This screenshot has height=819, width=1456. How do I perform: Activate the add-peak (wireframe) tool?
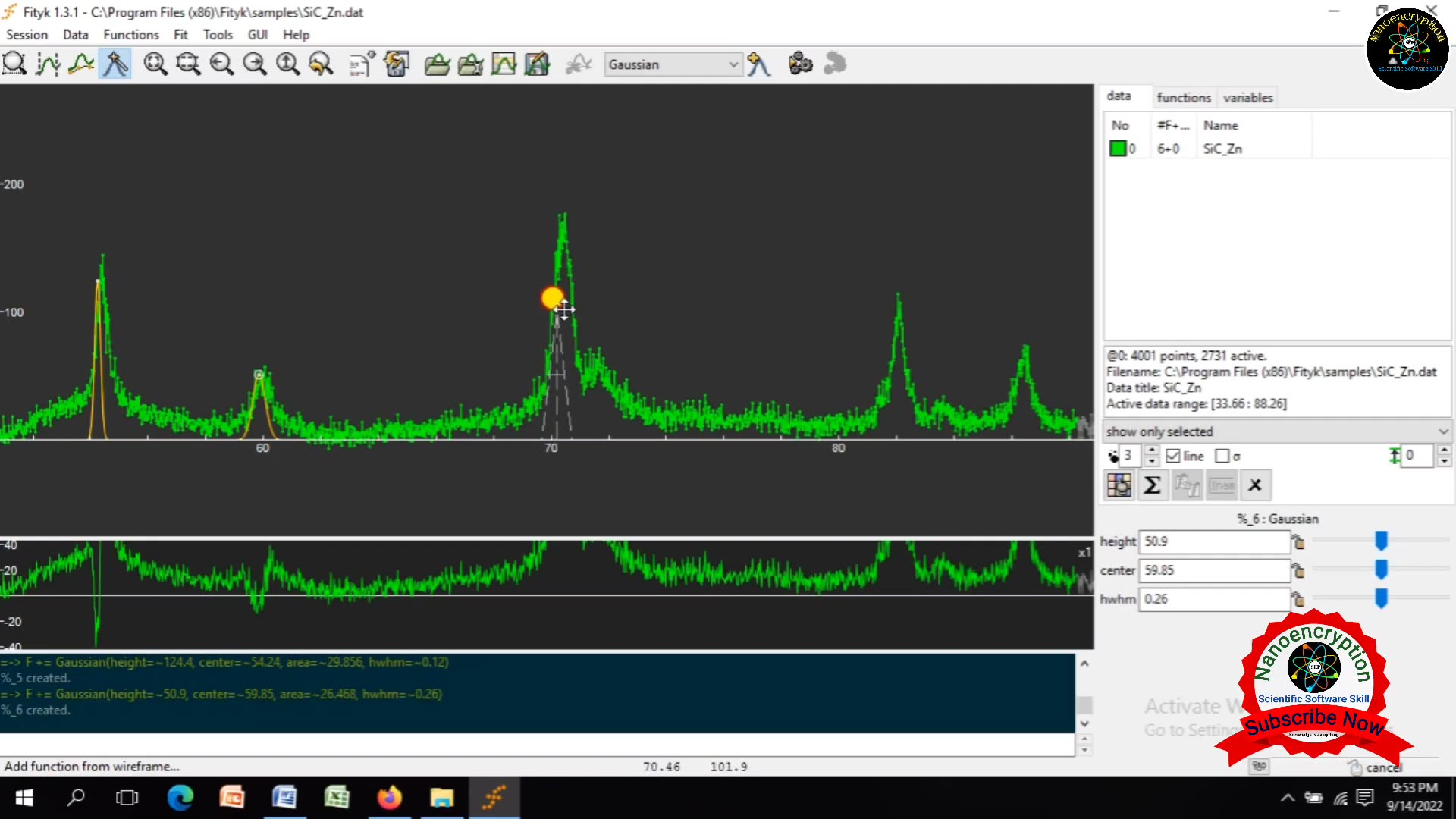pos(115,64)
